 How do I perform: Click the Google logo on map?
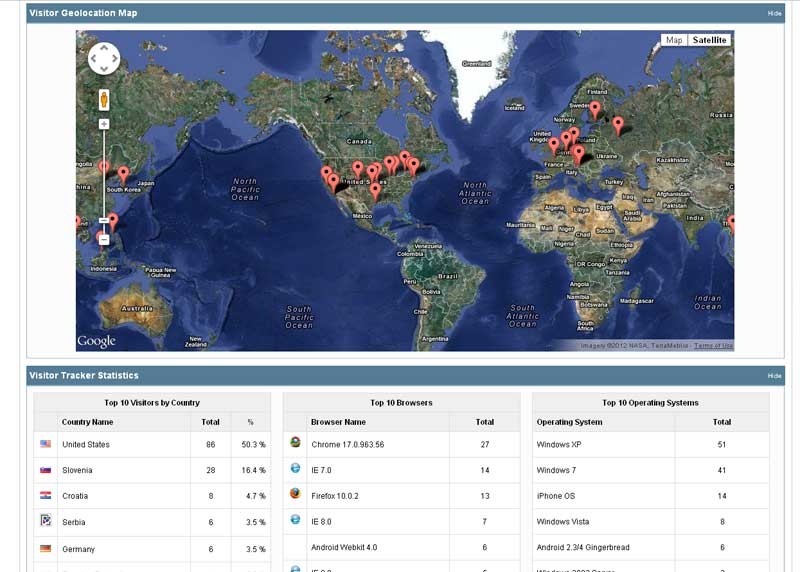tap(96, 341)
